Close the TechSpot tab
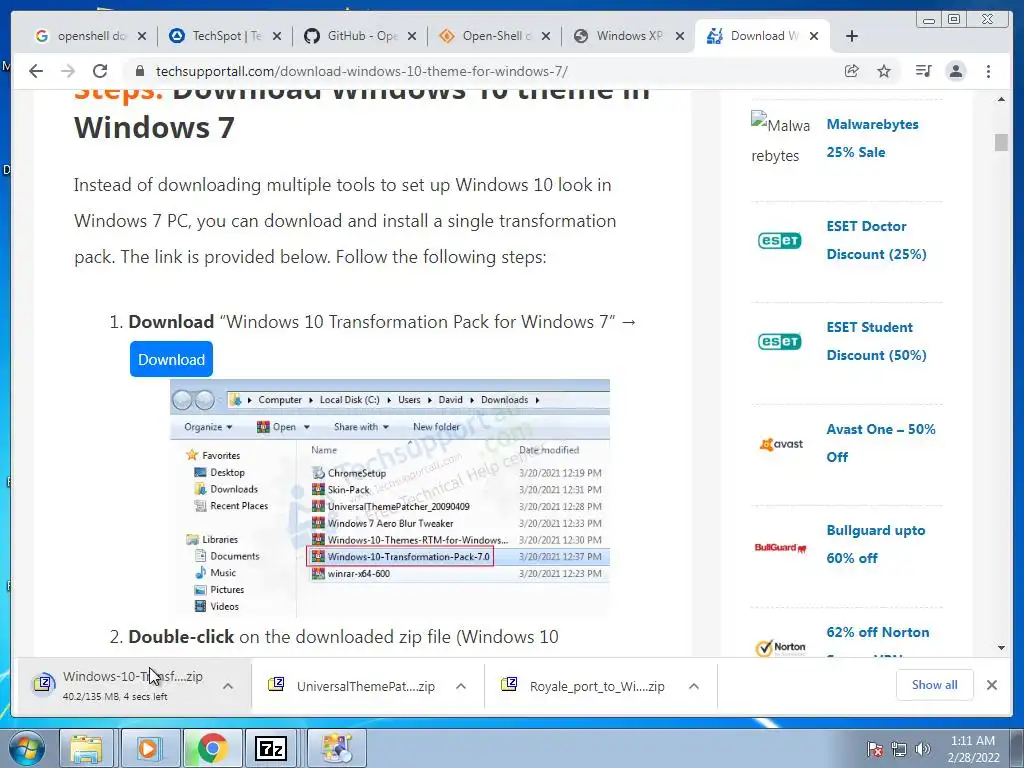The image size is (1024, 768). (277, 37)
